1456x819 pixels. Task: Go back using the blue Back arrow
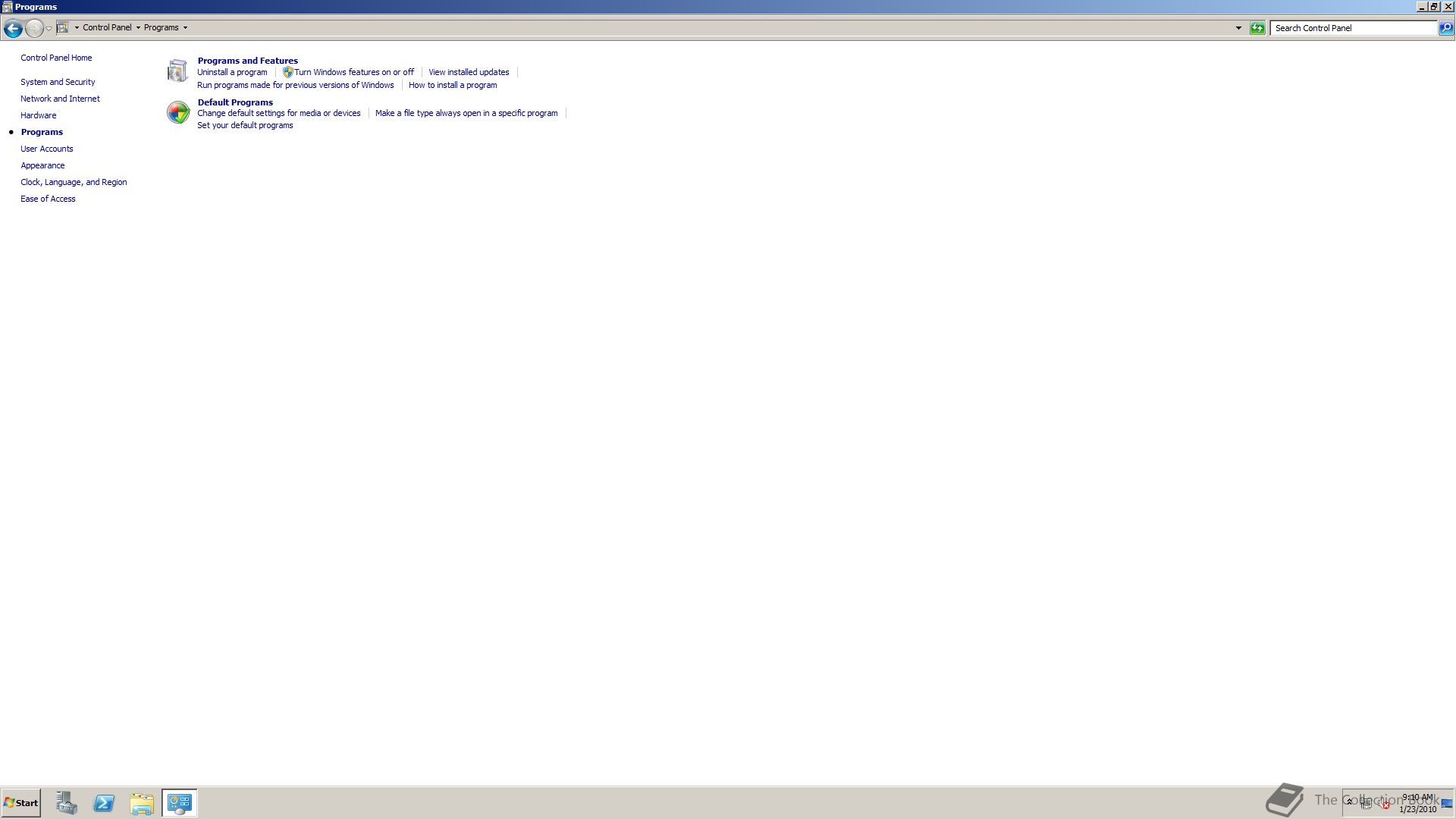point(13,28)
